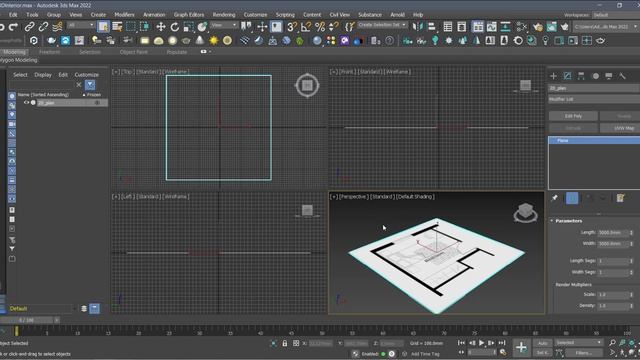This screenshot has width=640, height=360.
Task: Toggle the filter button in Scene Explorer search
Action: (x=90, y=85)
